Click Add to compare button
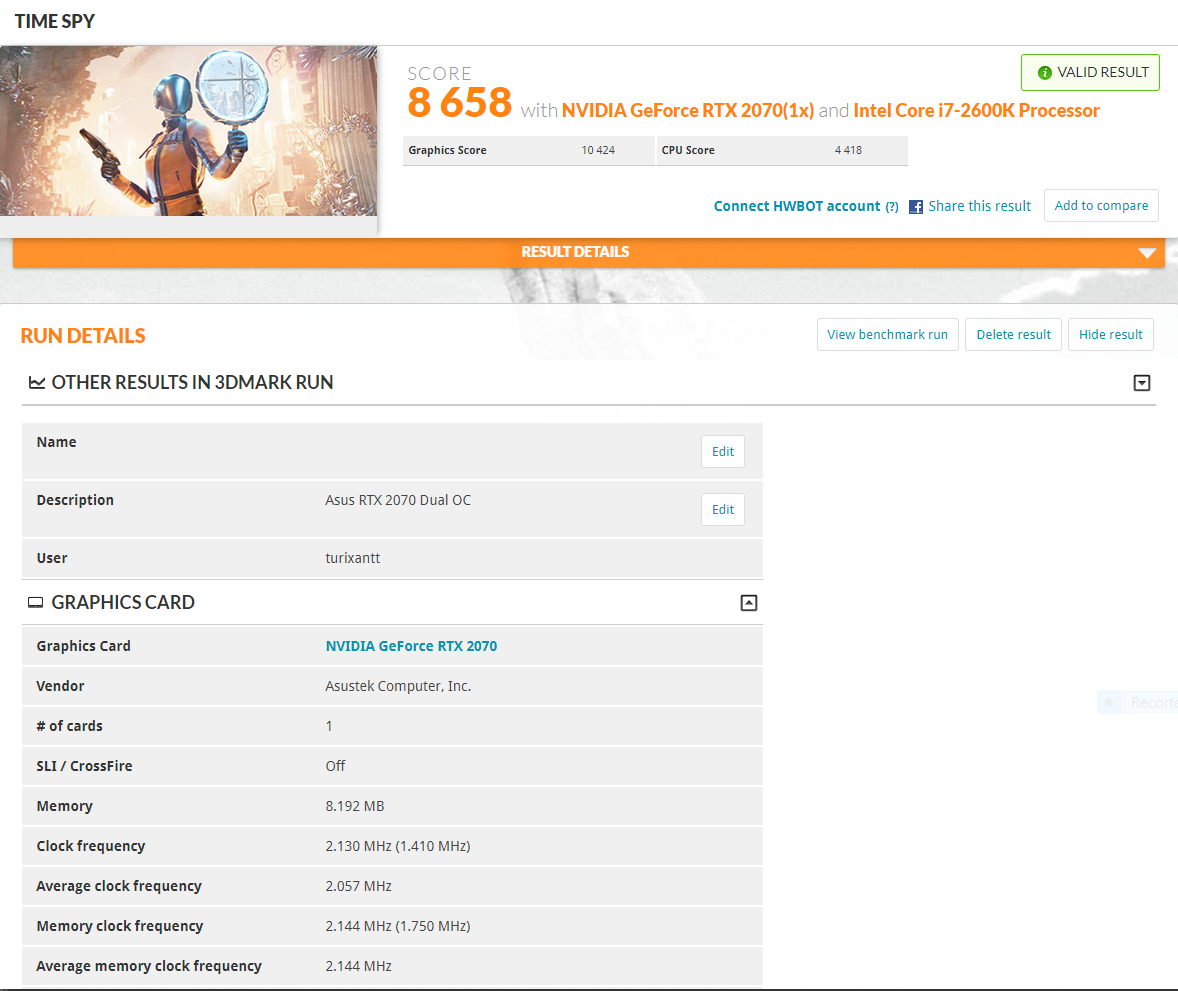The height and width of the screenshot is (991, 1178). 1101,206
